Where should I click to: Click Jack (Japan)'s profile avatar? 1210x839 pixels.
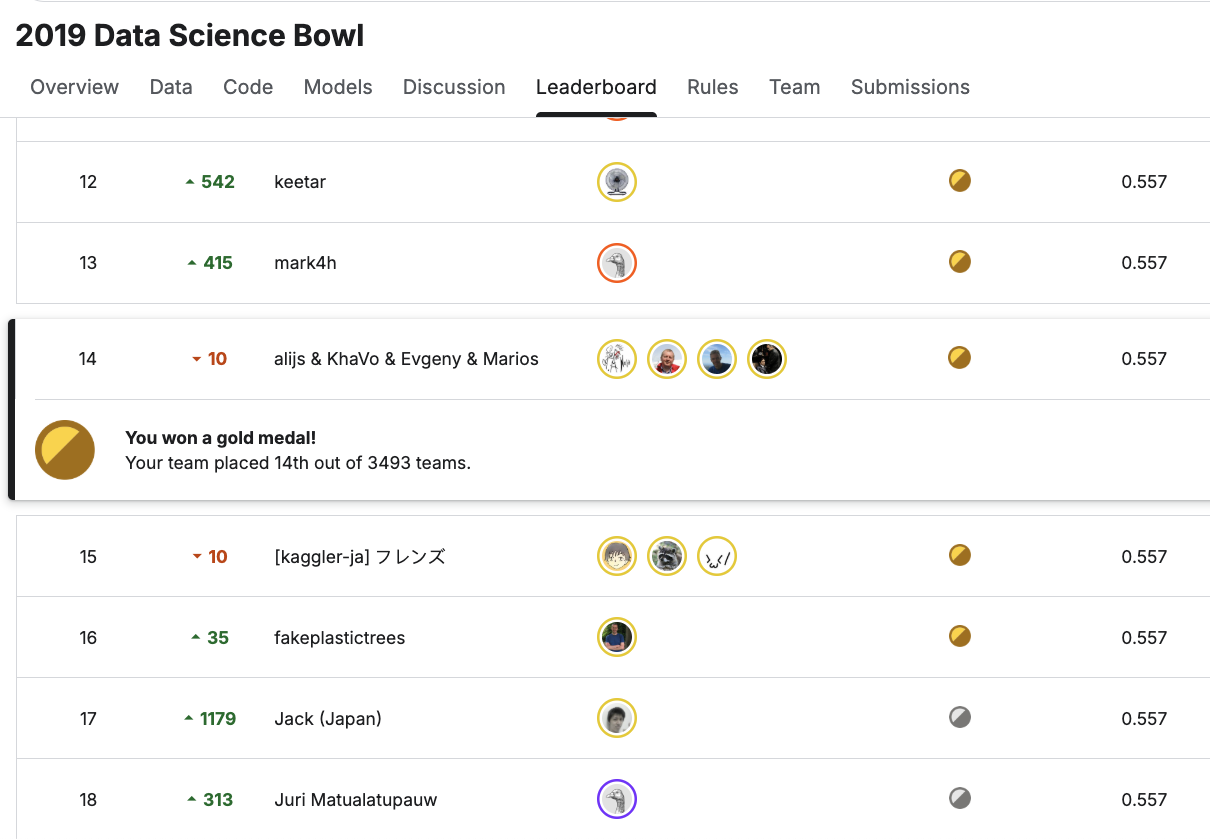[617, 718]
